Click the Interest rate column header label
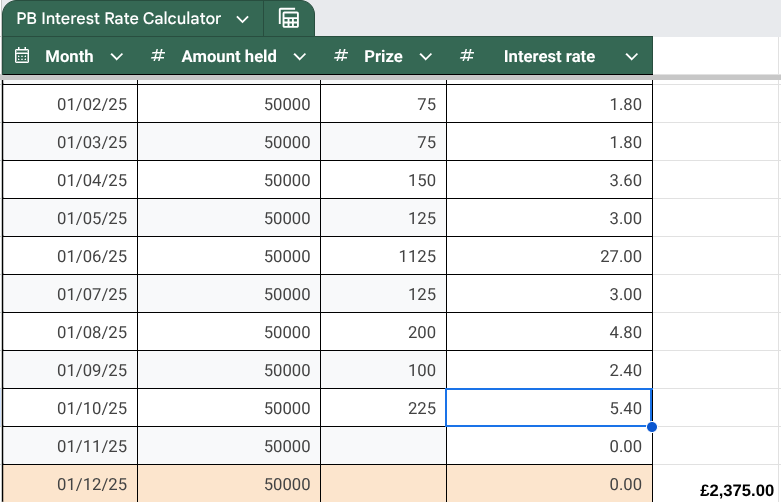 (549, 56)
